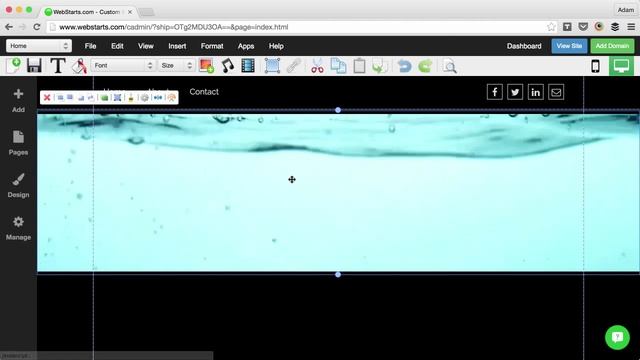The width and height of the screenshot is (640, 360).
Task: Go to the Dashboard
Action: (x=524, y=46)
